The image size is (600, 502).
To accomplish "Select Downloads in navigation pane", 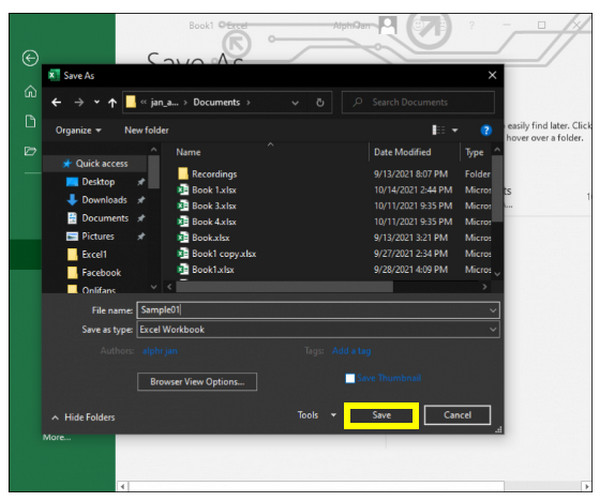I will coord(97,200).
